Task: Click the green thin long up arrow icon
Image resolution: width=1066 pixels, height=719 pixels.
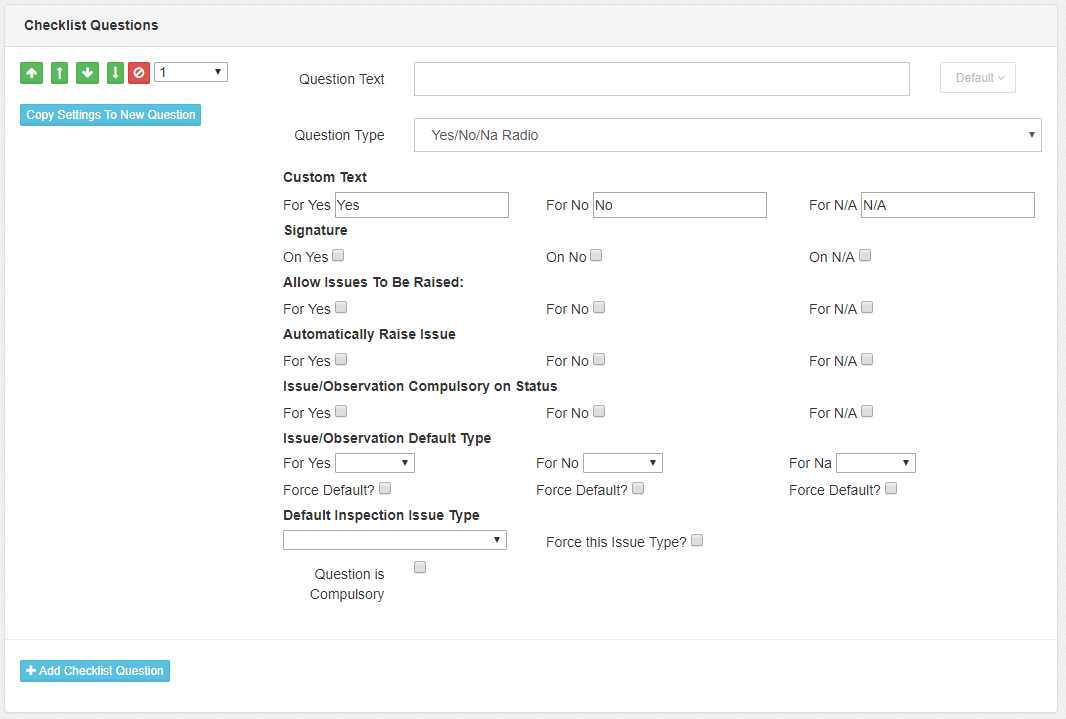Action: click(59, 73)
